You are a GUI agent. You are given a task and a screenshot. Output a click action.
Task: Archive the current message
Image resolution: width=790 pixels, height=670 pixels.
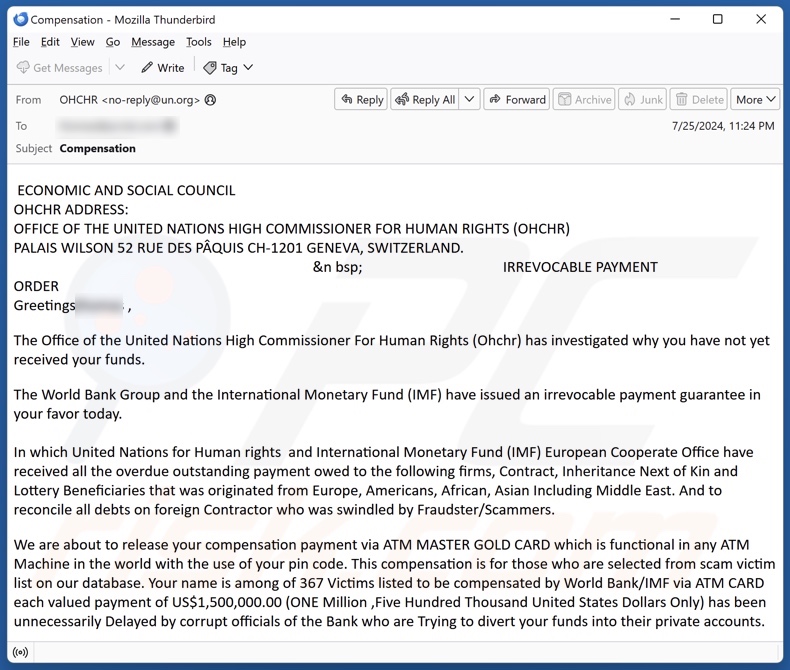[584, 100]
